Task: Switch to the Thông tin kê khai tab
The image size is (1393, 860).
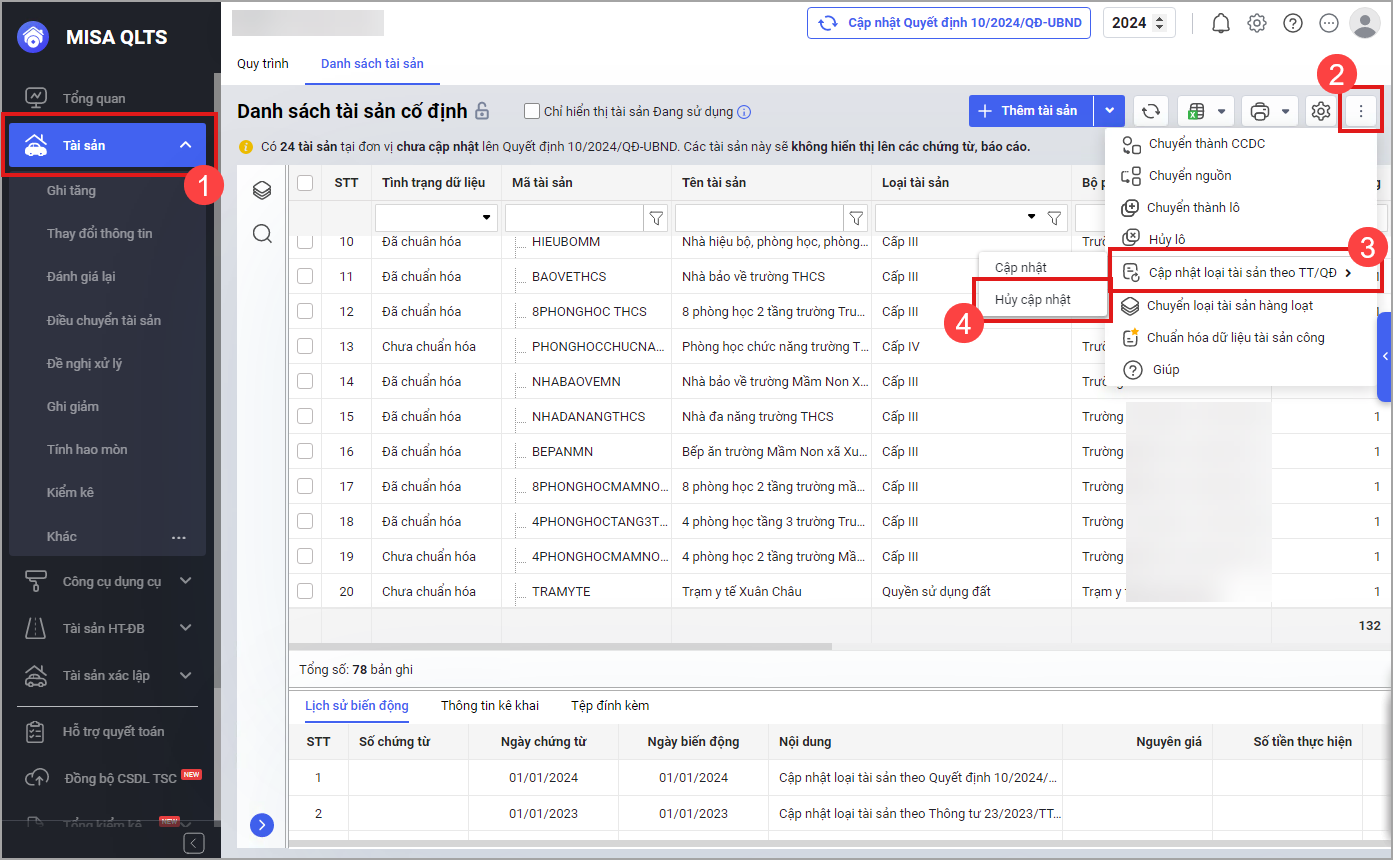Action: 490,706
